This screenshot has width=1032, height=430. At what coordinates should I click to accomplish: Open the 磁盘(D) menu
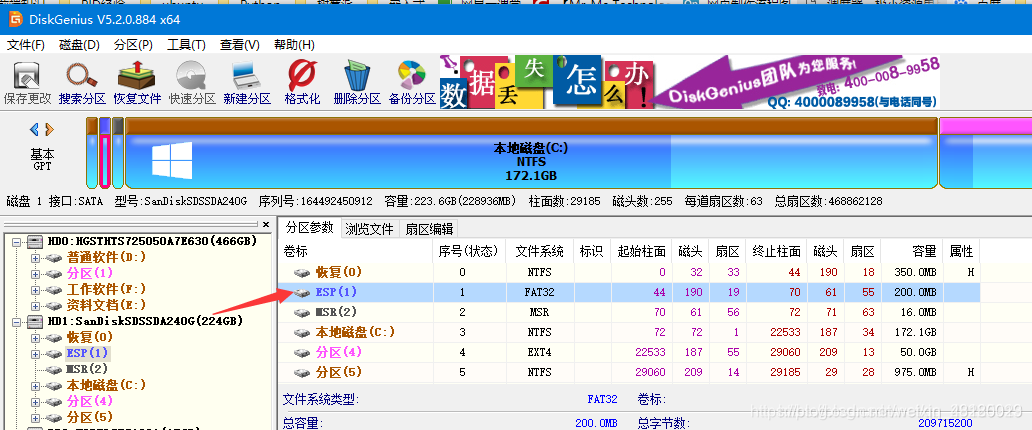coord(80,45)
